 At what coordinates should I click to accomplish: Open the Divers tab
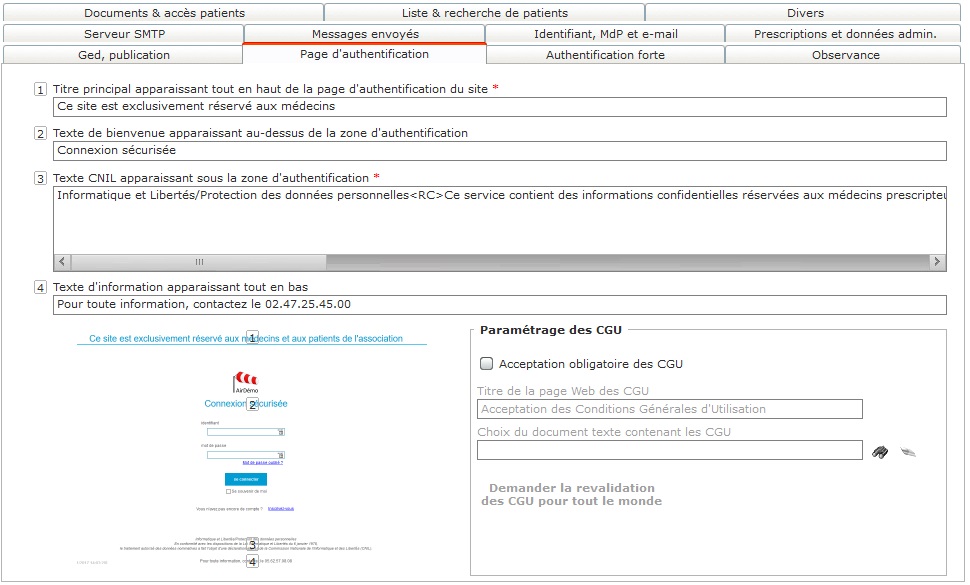coord(805,13)
